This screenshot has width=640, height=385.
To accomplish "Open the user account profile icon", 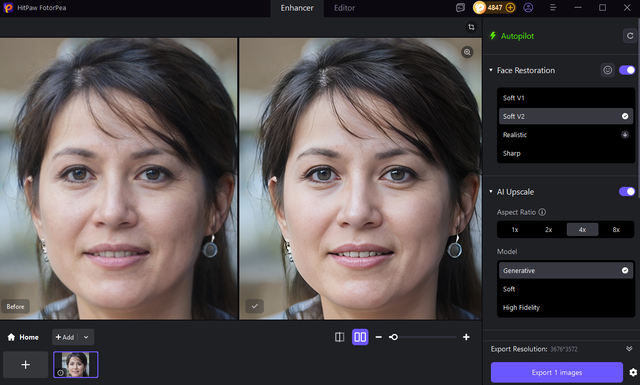I will pos(528,8).
